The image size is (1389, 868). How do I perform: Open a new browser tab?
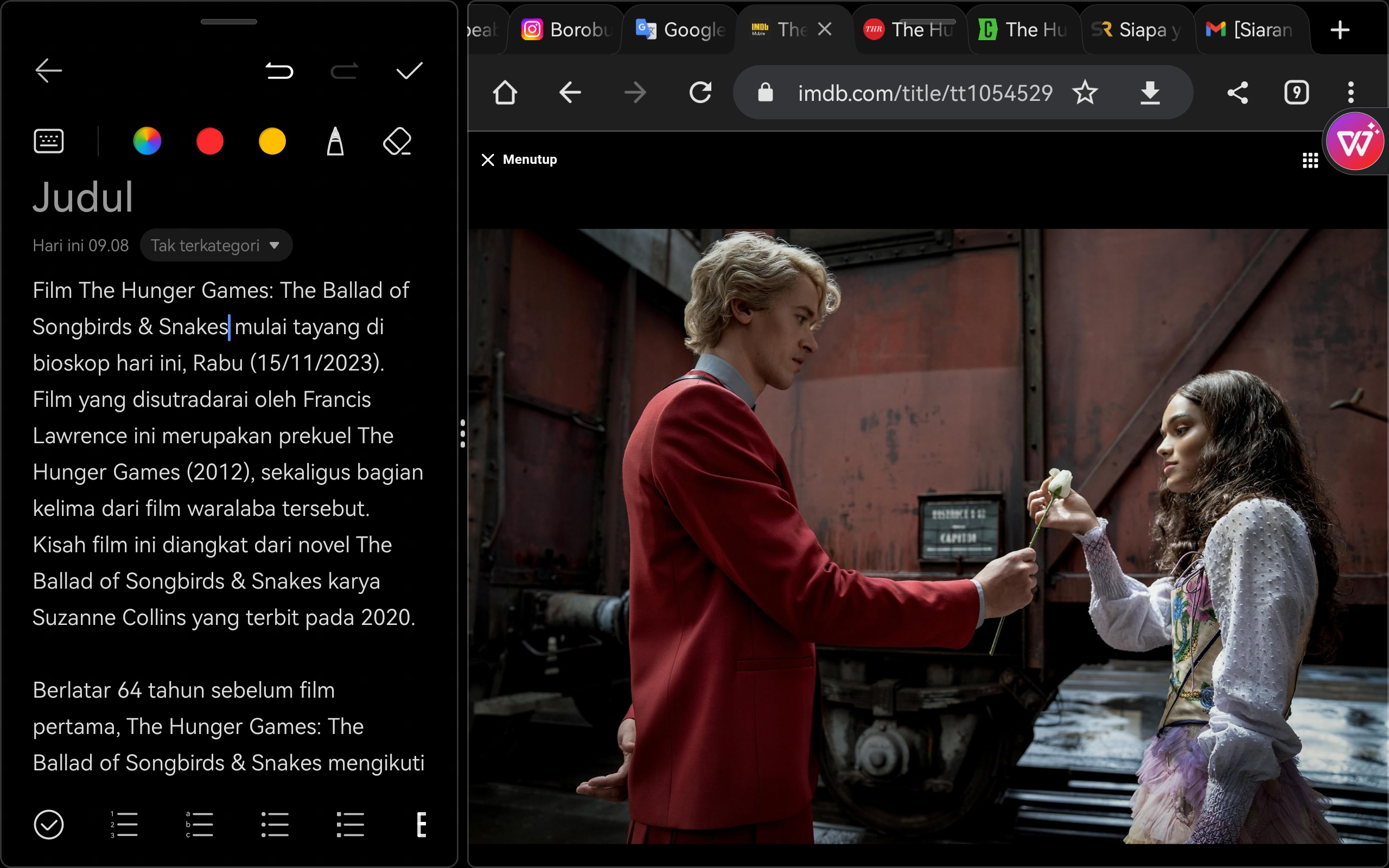(1340, 29)
